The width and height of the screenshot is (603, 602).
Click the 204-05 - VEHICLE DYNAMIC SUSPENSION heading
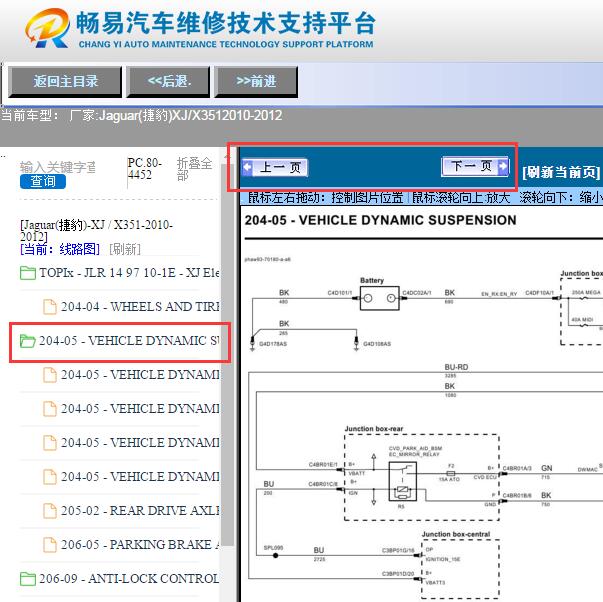coord(380,220)
